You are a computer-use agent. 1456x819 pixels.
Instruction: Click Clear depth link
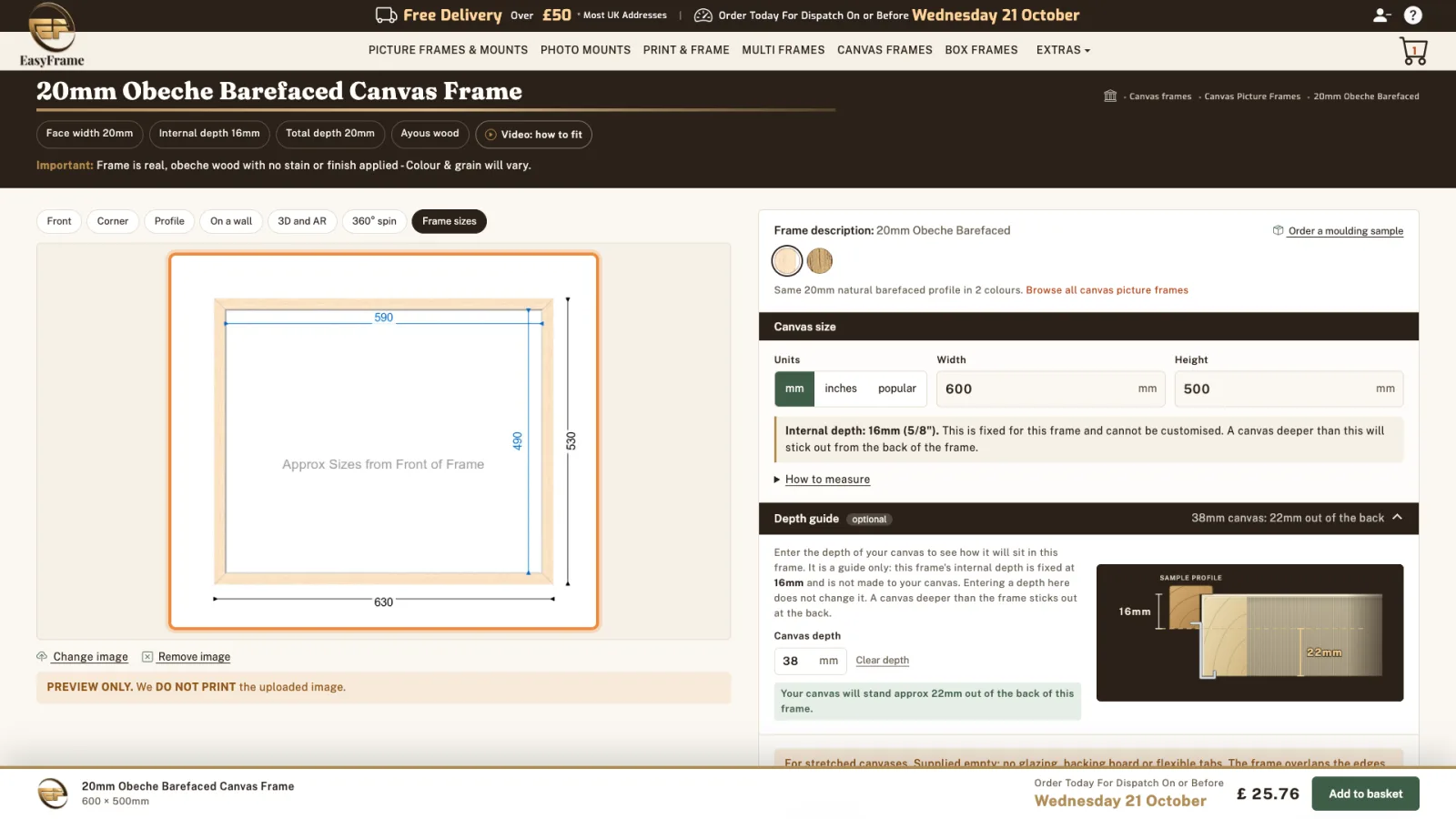tap(882, 661)
